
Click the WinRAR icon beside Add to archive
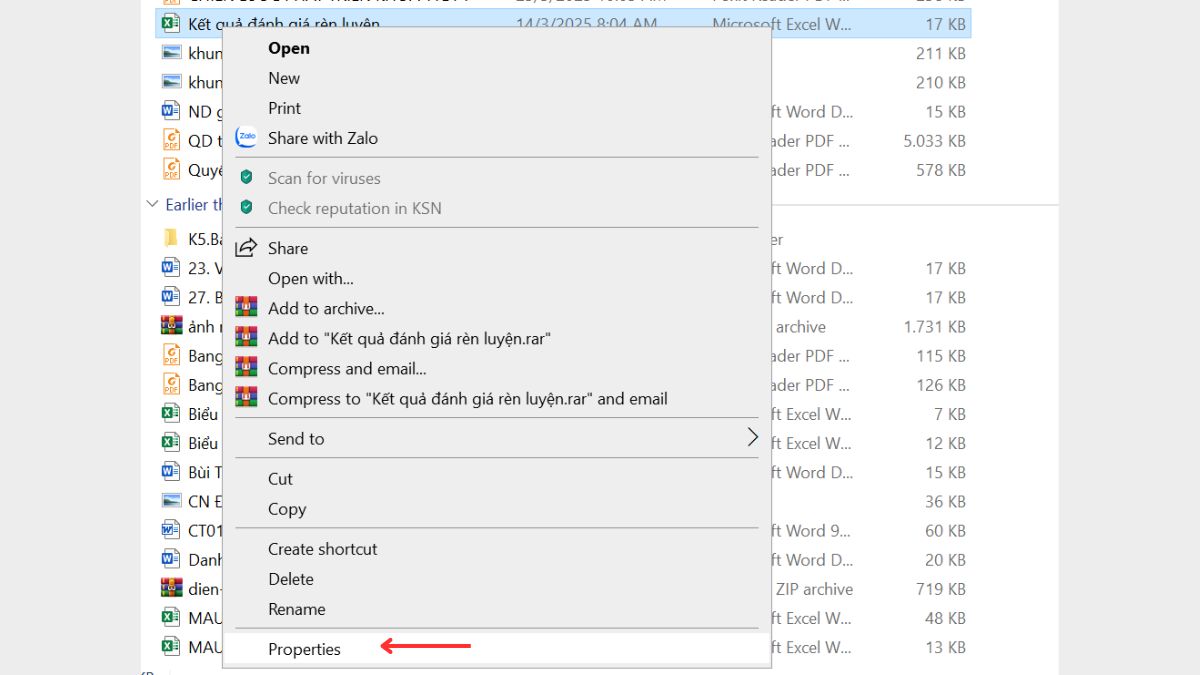coord(246,308)
